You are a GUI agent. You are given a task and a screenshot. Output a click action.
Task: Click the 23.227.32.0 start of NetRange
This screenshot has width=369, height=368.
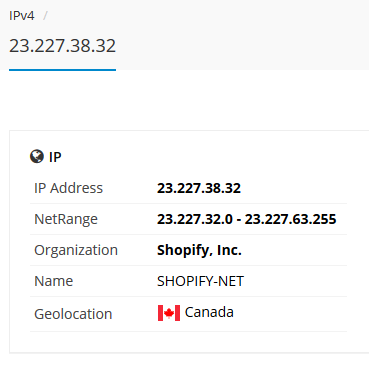click(x=195, y=219)
